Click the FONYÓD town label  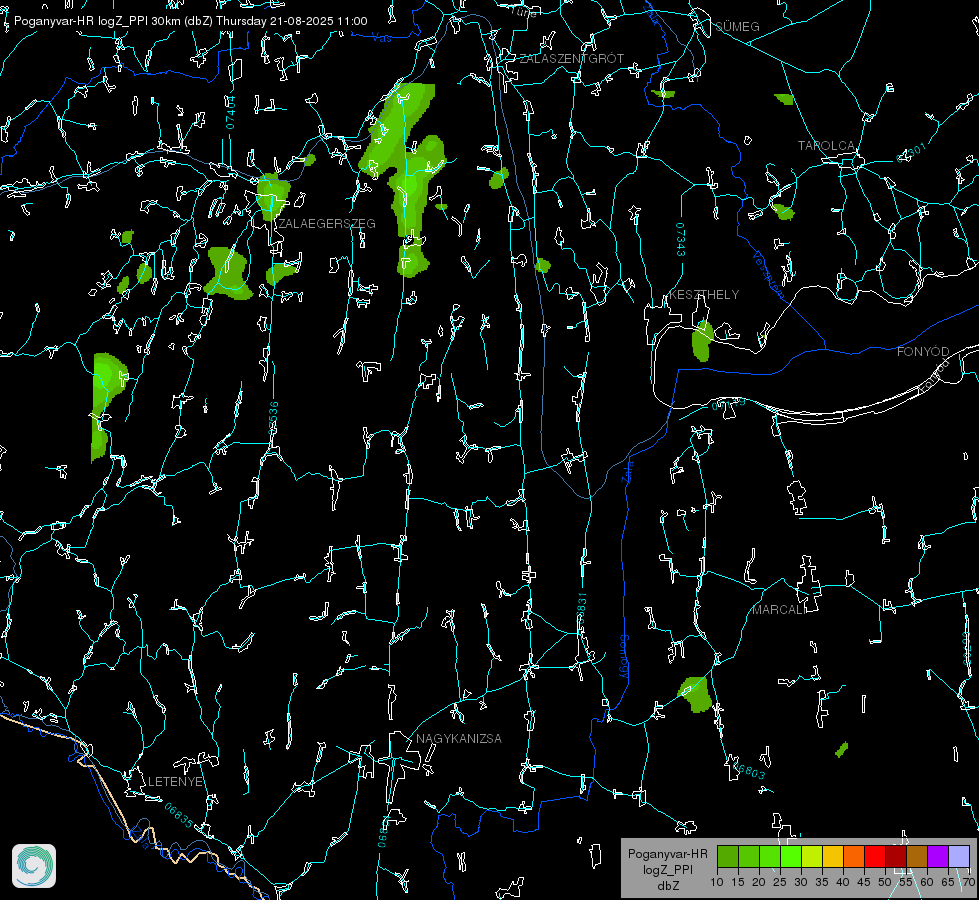click(923, 352)
